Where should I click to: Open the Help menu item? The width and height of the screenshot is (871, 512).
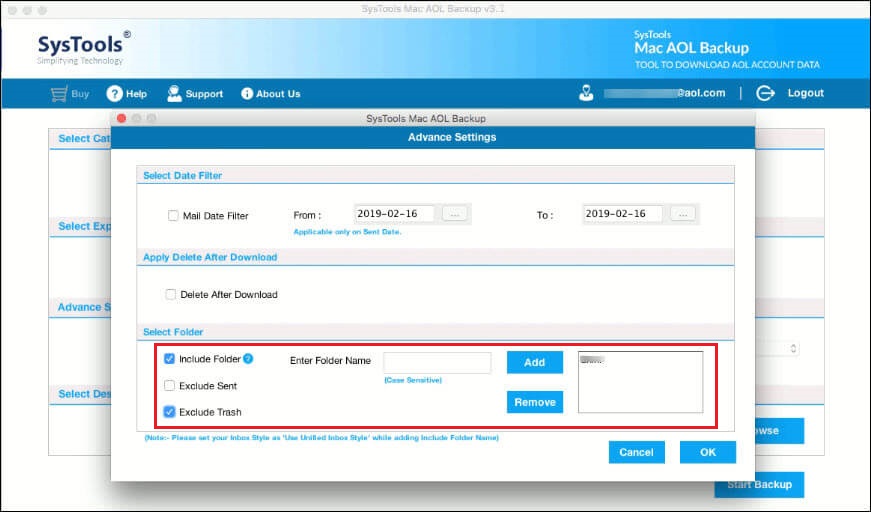tap(136, 94)
